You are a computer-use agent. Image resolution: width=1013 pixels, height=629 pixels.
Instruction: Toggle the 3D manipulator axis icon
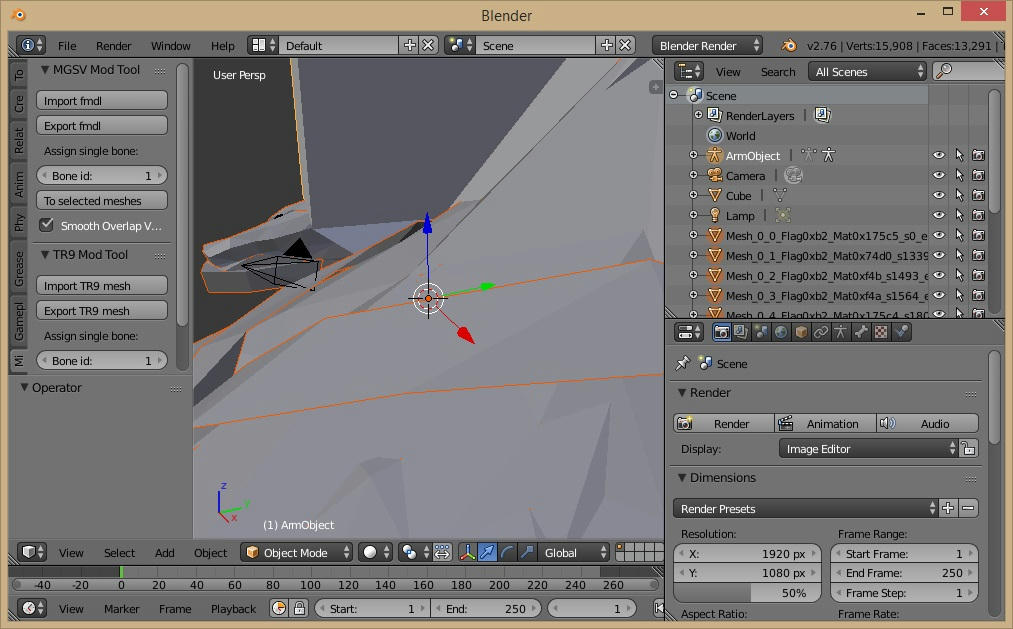click(467, 552)
